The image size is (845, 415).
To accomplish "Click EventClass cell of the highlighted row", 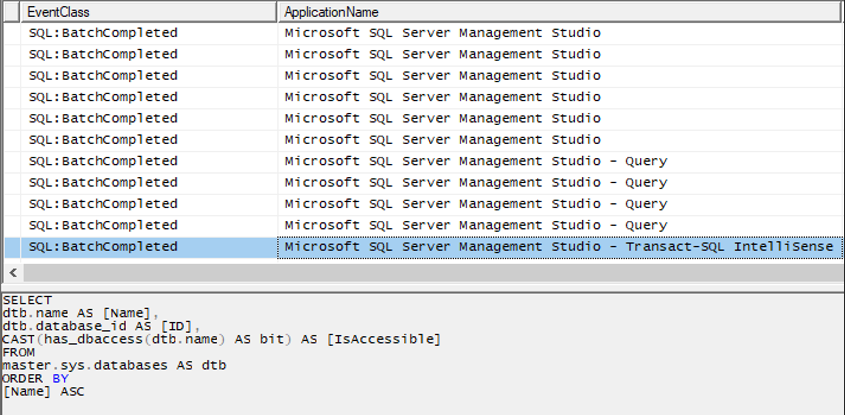I will click(103, 247).
